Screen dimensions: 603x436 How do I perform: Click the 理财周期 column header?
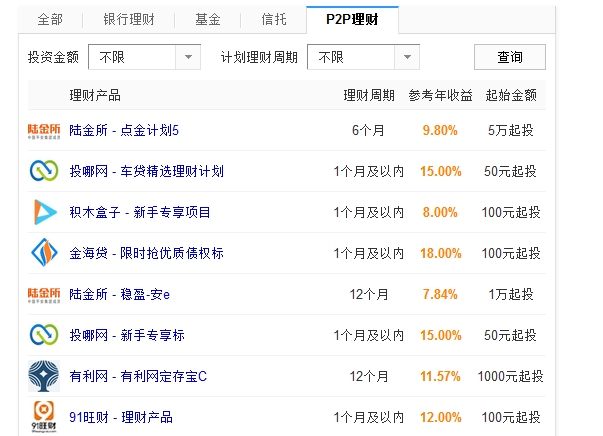click(369, 95)
